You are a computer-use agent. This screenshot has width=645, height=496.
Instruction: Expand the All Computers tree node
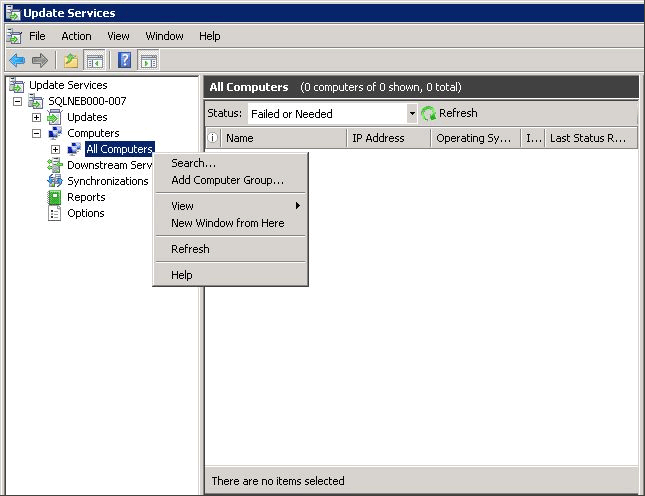56,149
